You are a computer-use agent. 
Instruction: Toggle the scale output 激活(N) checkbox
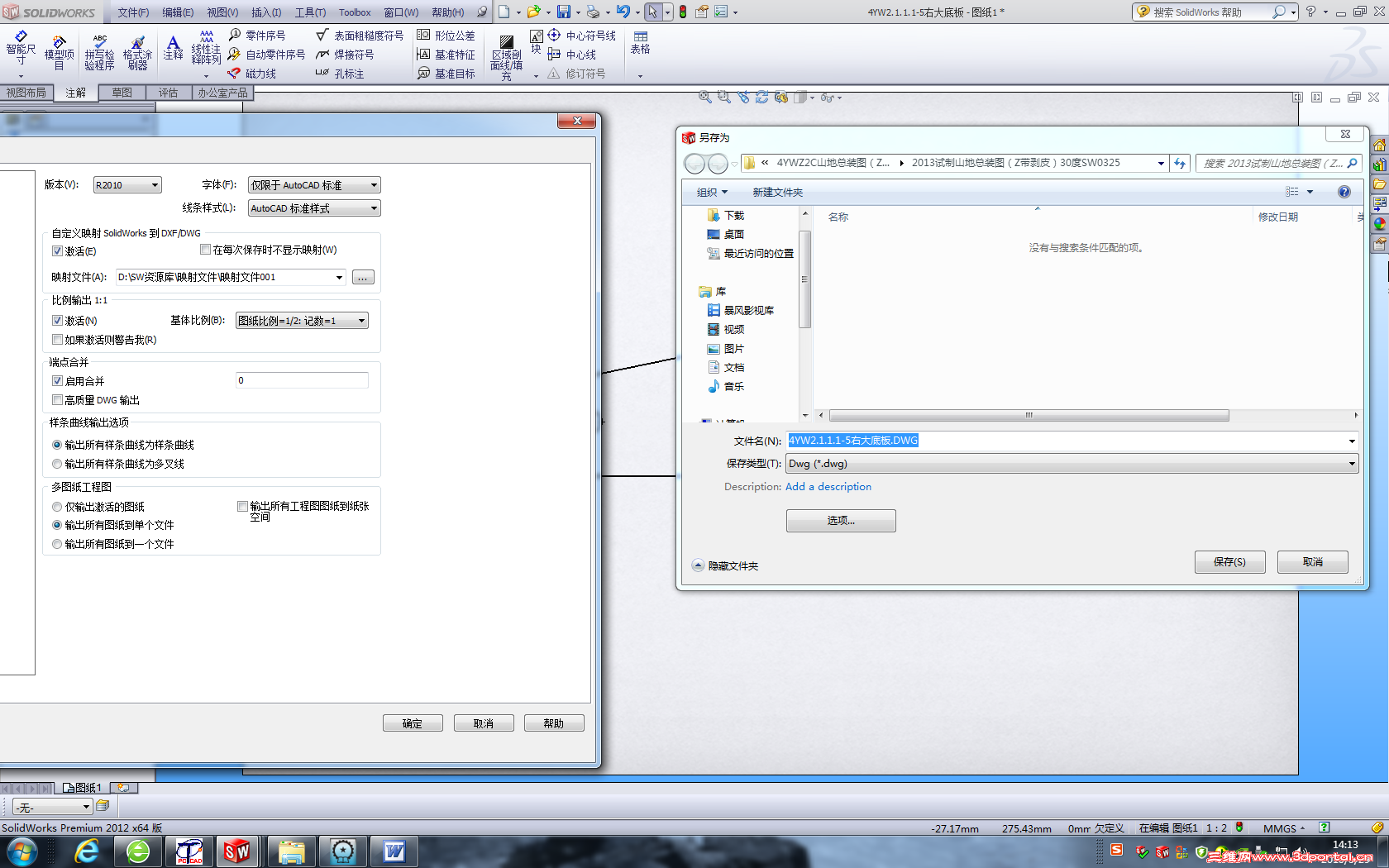coord(57,321)
